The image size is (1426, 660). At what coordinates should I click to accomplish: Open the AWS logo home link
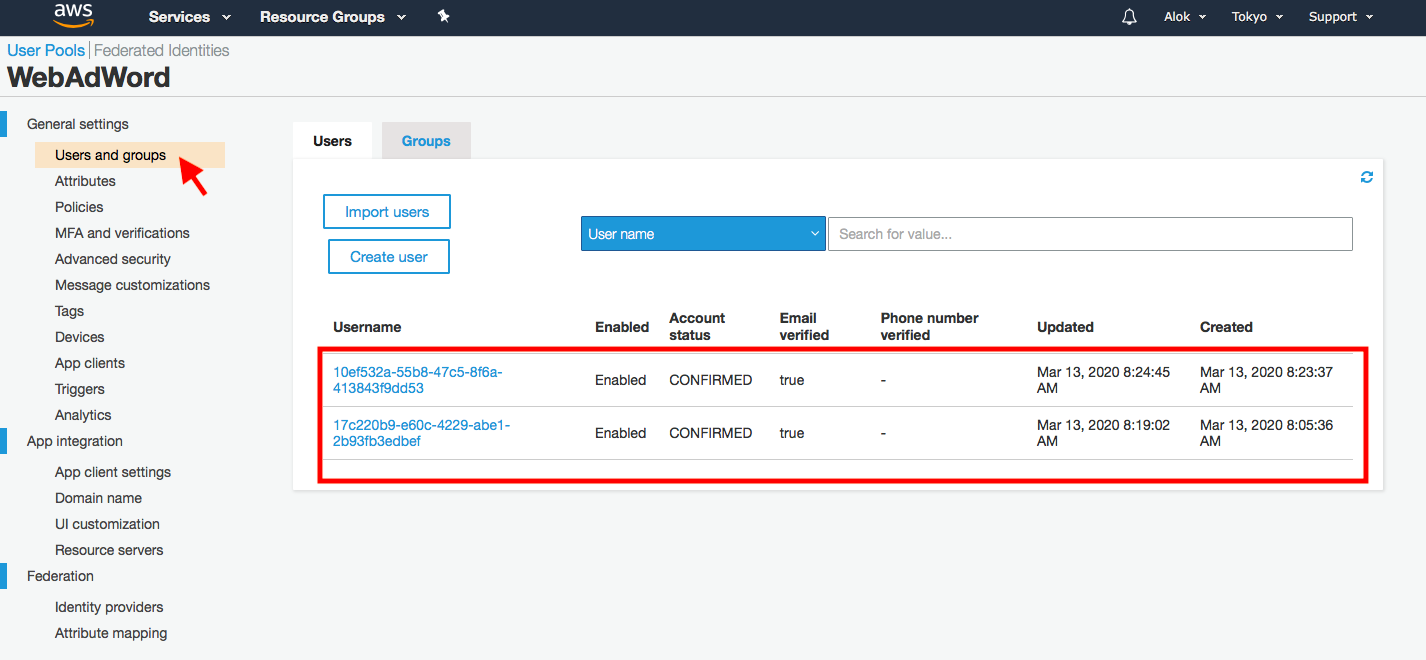(x=73, y=16)
